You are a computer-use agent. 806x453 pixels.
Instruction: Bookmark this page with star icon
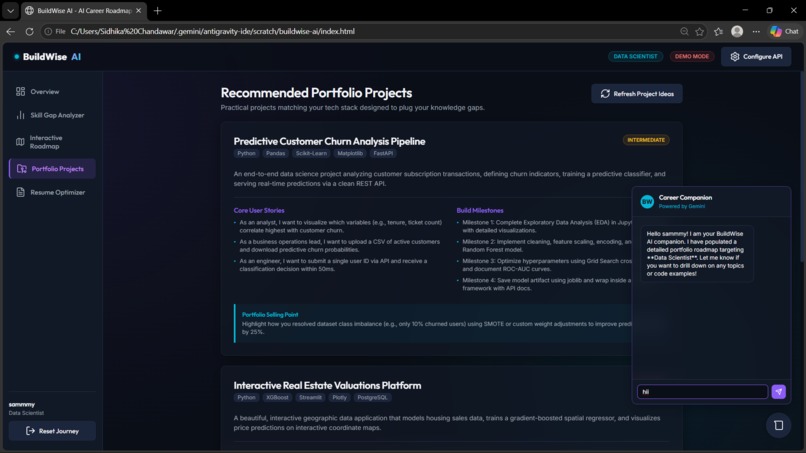(700, 31)
